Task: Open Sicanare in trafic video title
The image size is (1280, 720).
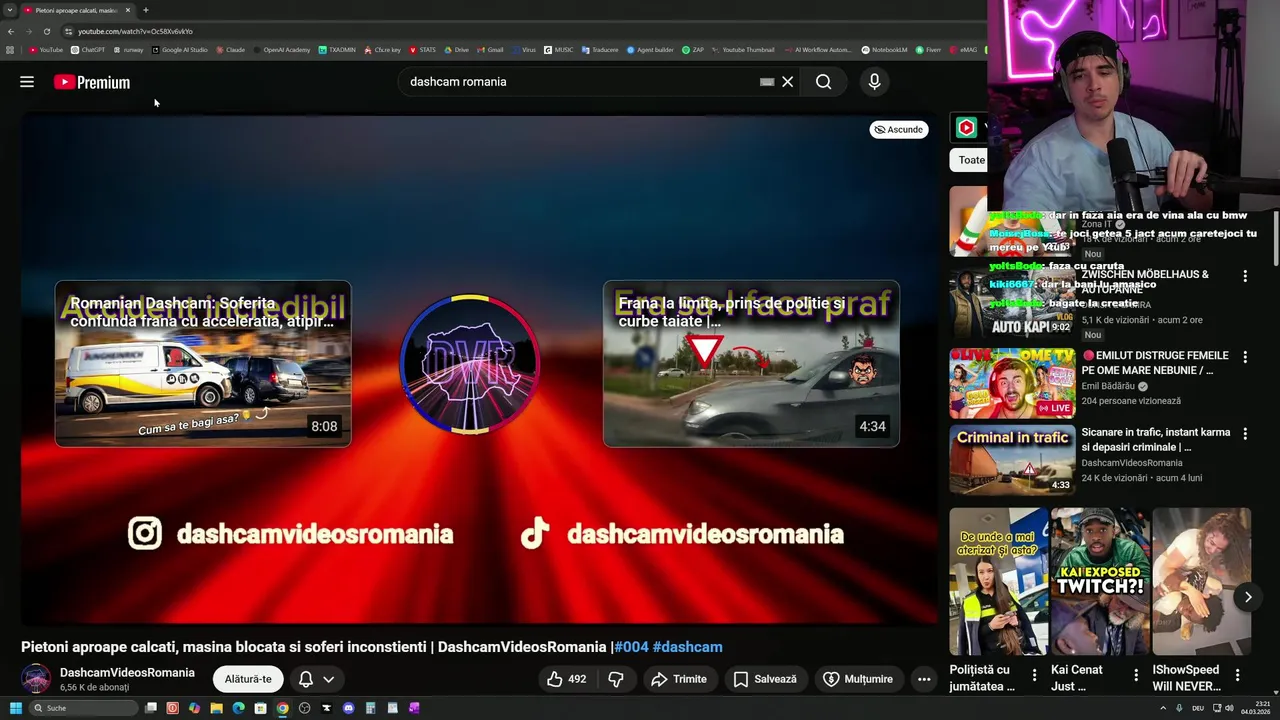Action: click(x=1156, y=440)
